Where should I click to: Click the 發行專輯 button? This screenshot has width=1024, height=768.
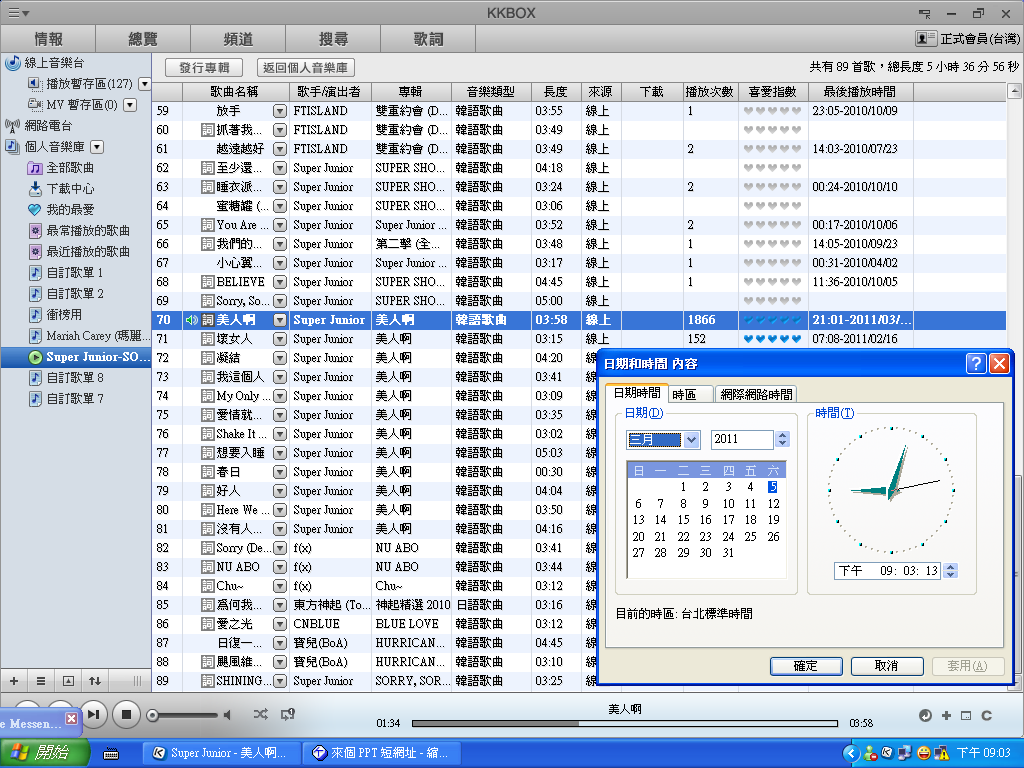tap(204, 68)
